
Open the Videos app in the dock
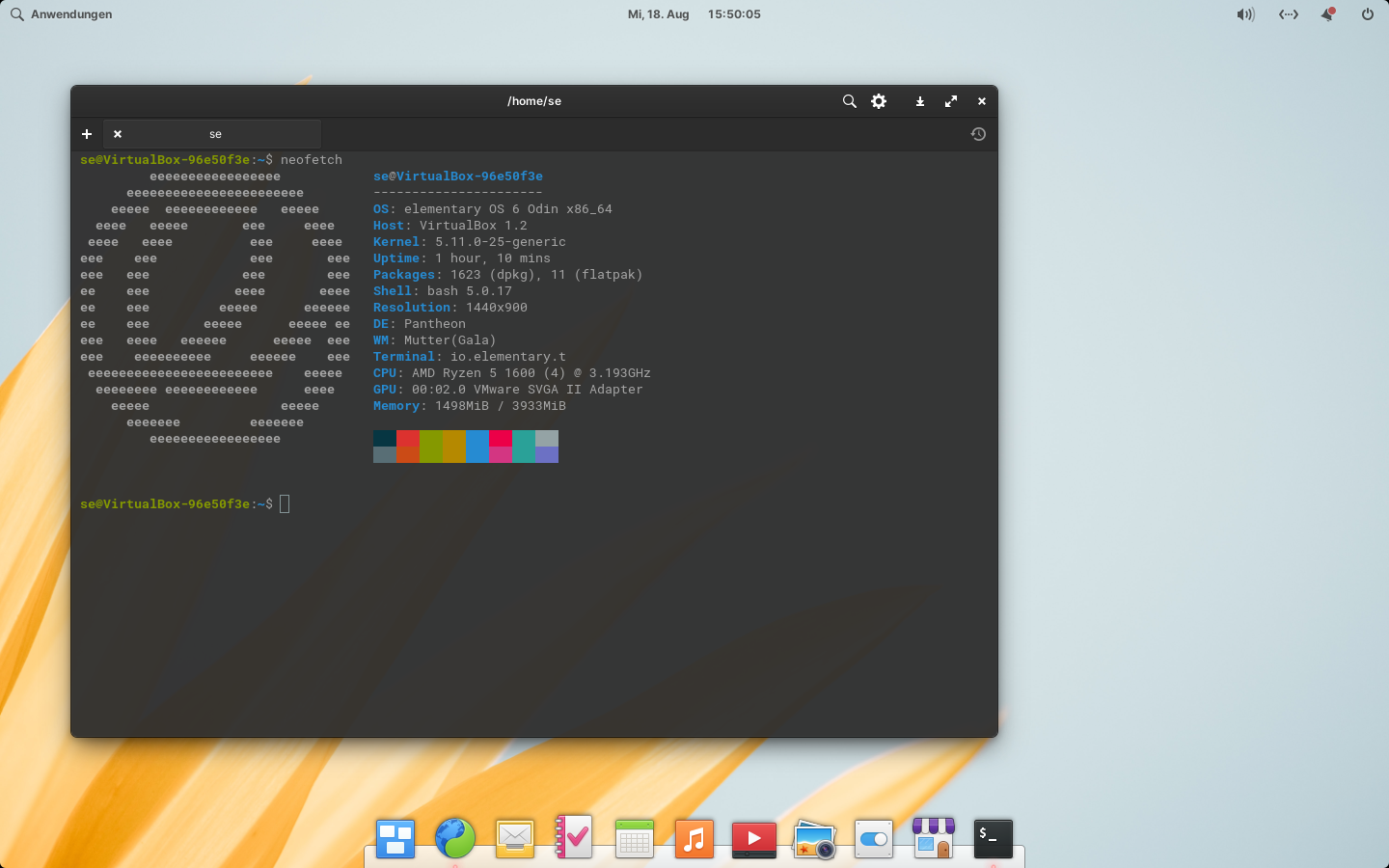pos(754,839)
